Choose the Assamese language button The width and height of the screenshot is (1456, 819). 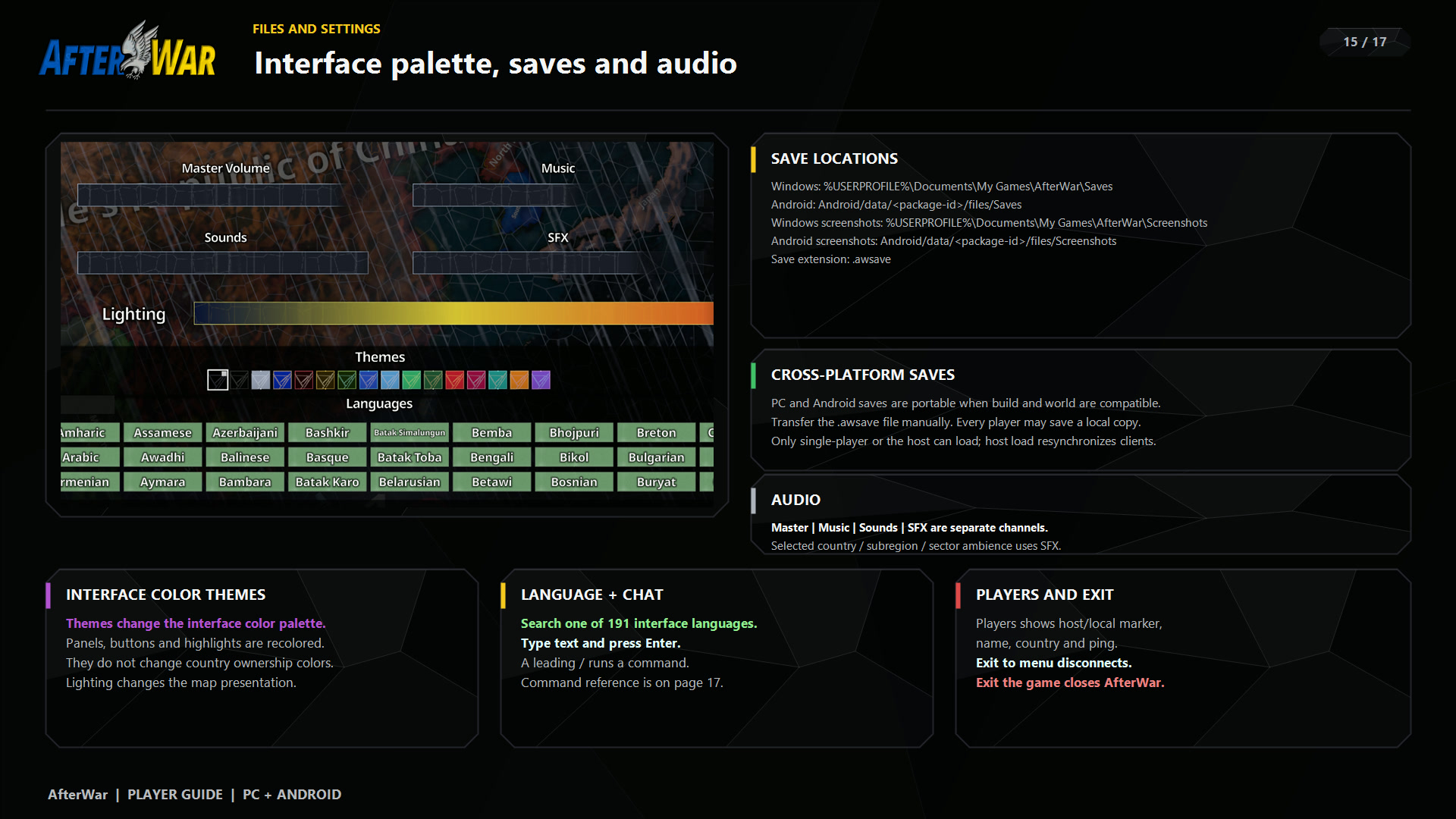pos(163,432)
